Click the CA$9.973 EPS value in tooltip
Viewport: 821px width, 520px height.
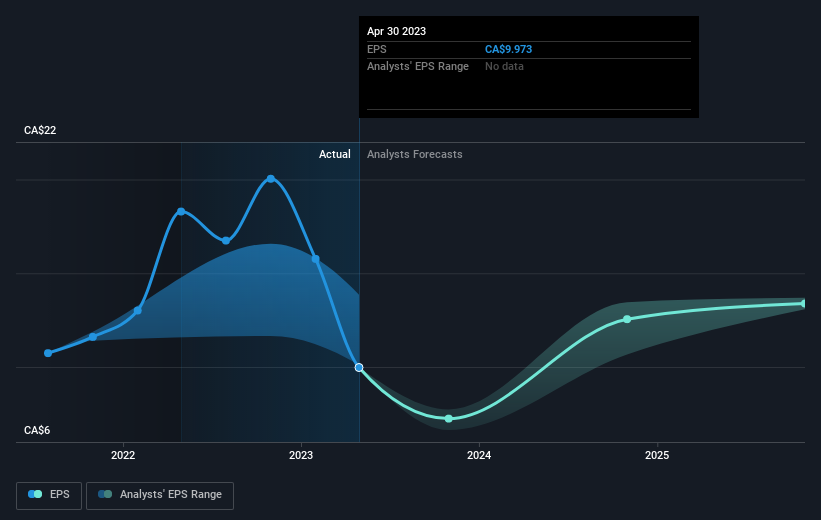pos(508,49)
